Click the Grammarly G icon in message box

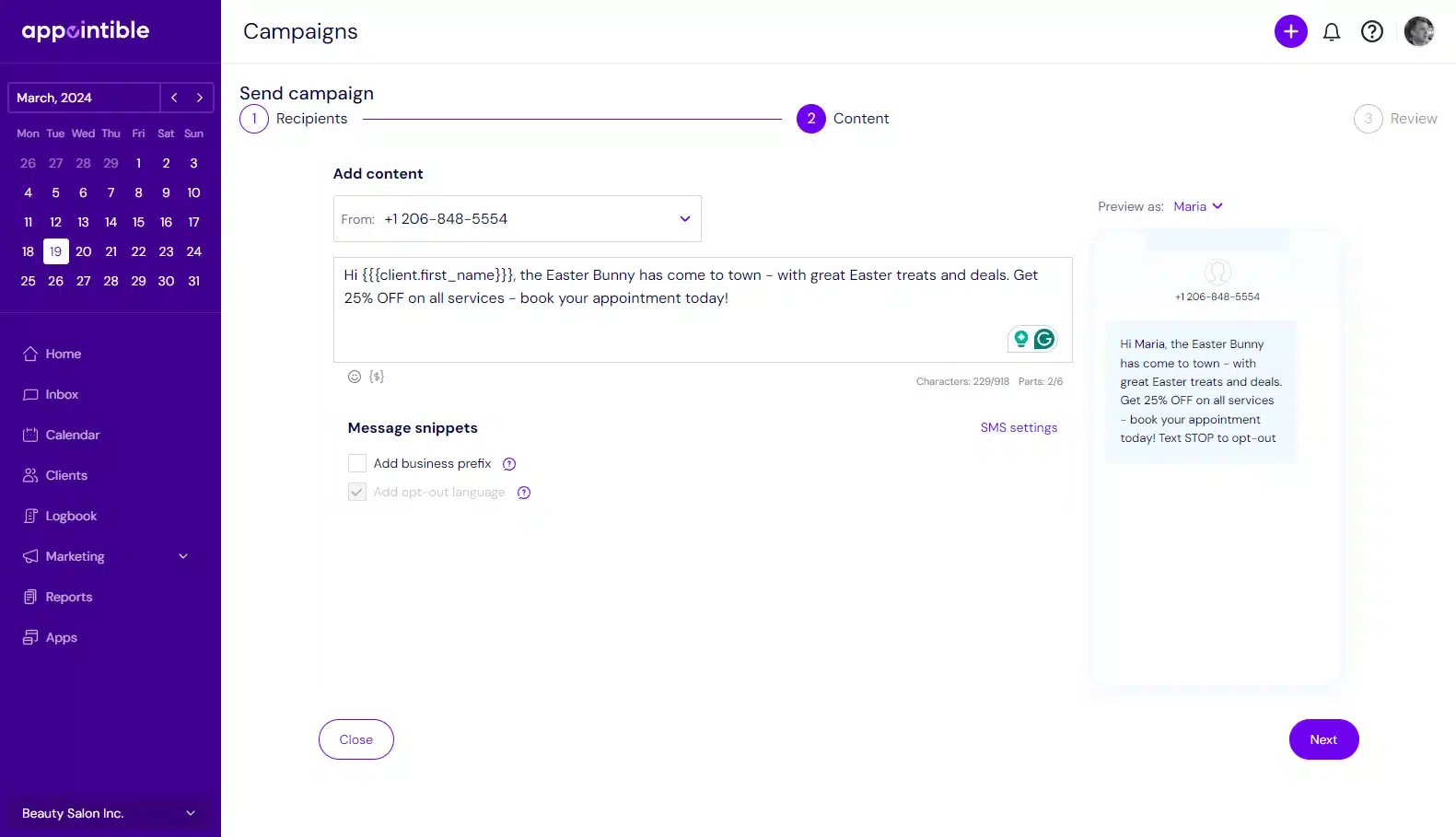[x=1043, y=339]
